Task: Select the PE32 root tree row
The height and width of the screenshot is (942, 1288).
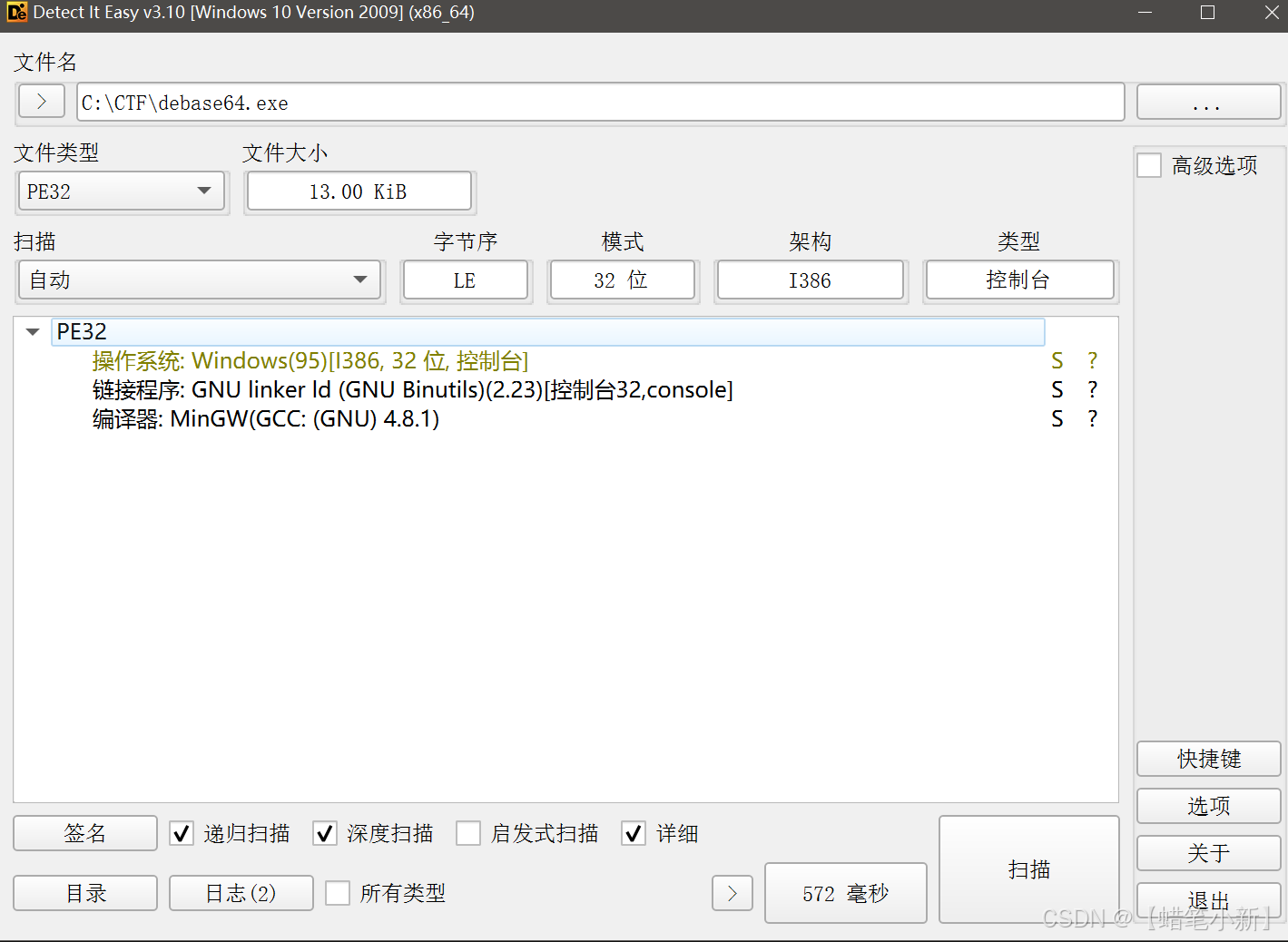Action: (548, 332)
